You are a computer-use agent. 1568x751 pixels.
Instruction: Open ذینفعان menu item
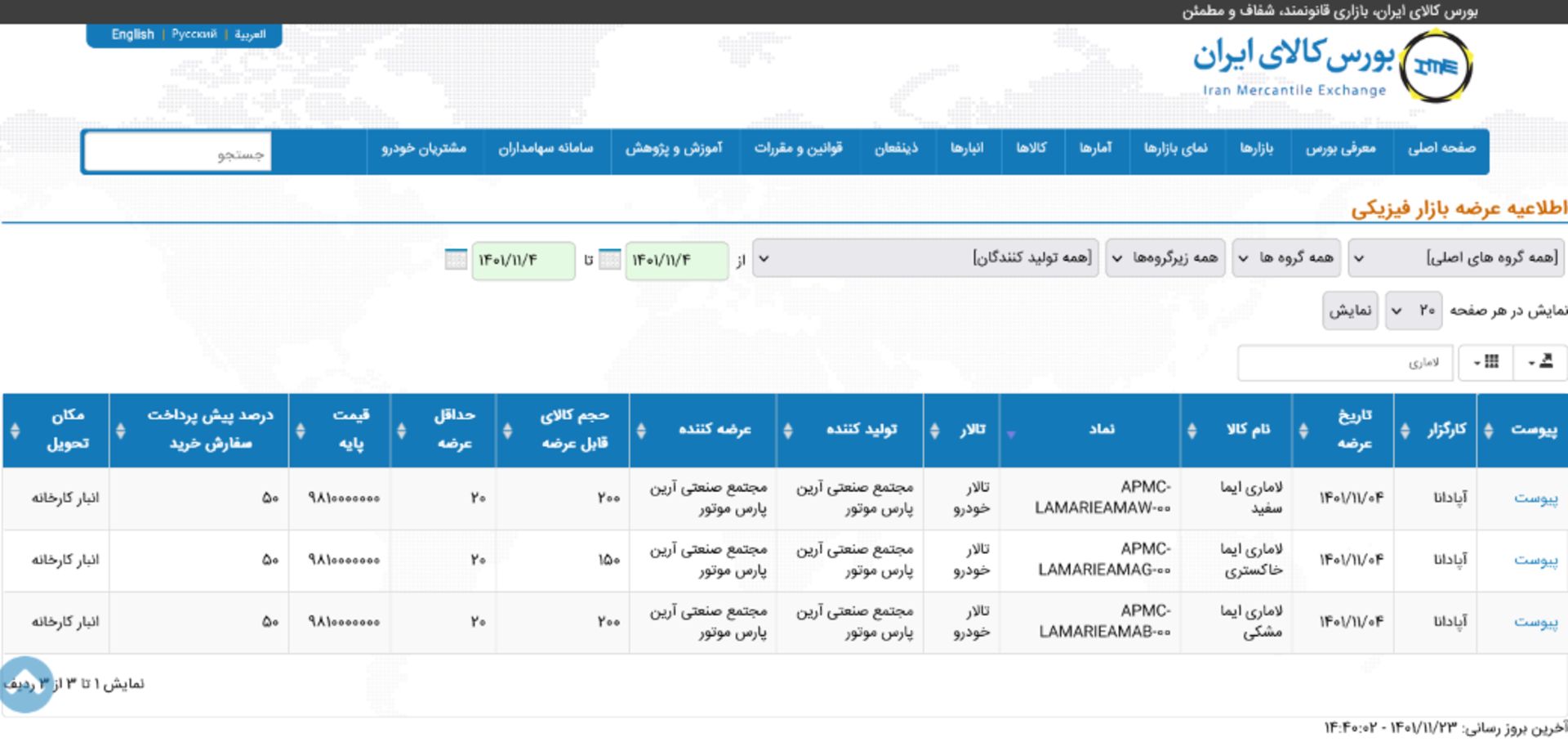(896, 149)
